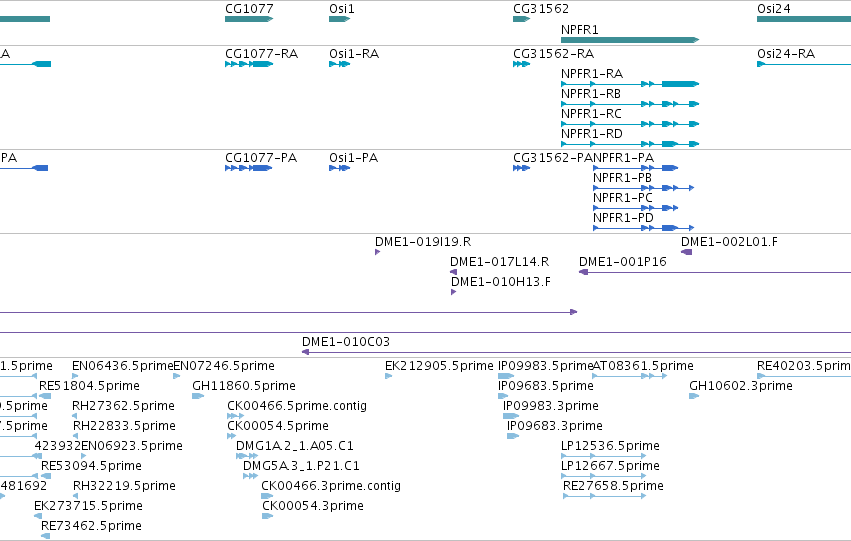The height and width of the screenshot is (541, 851).
Task: Select the CK00466.5prime.contig feature
Action: 236,416
